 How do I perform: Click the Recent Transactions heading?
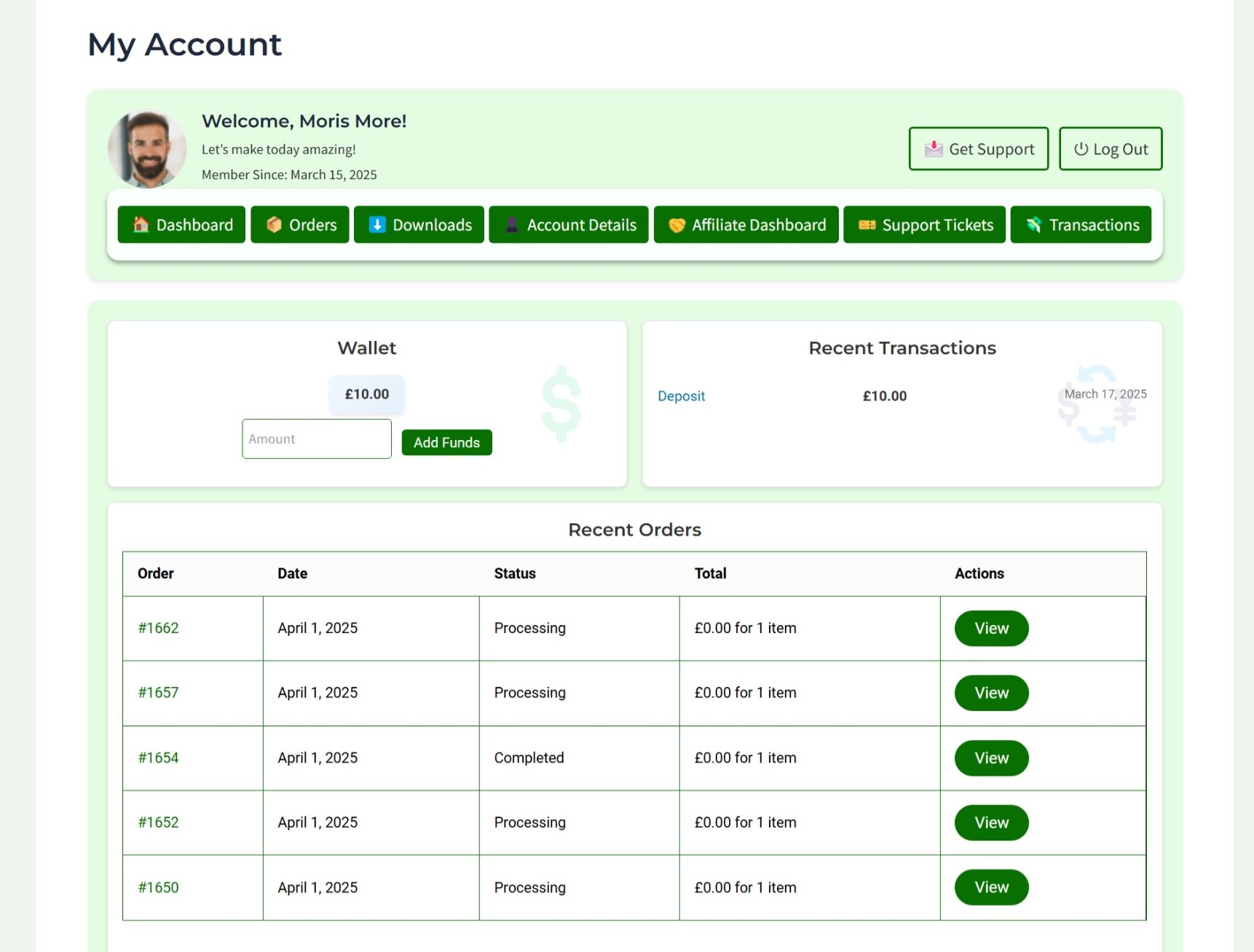[x=902, y=348]
